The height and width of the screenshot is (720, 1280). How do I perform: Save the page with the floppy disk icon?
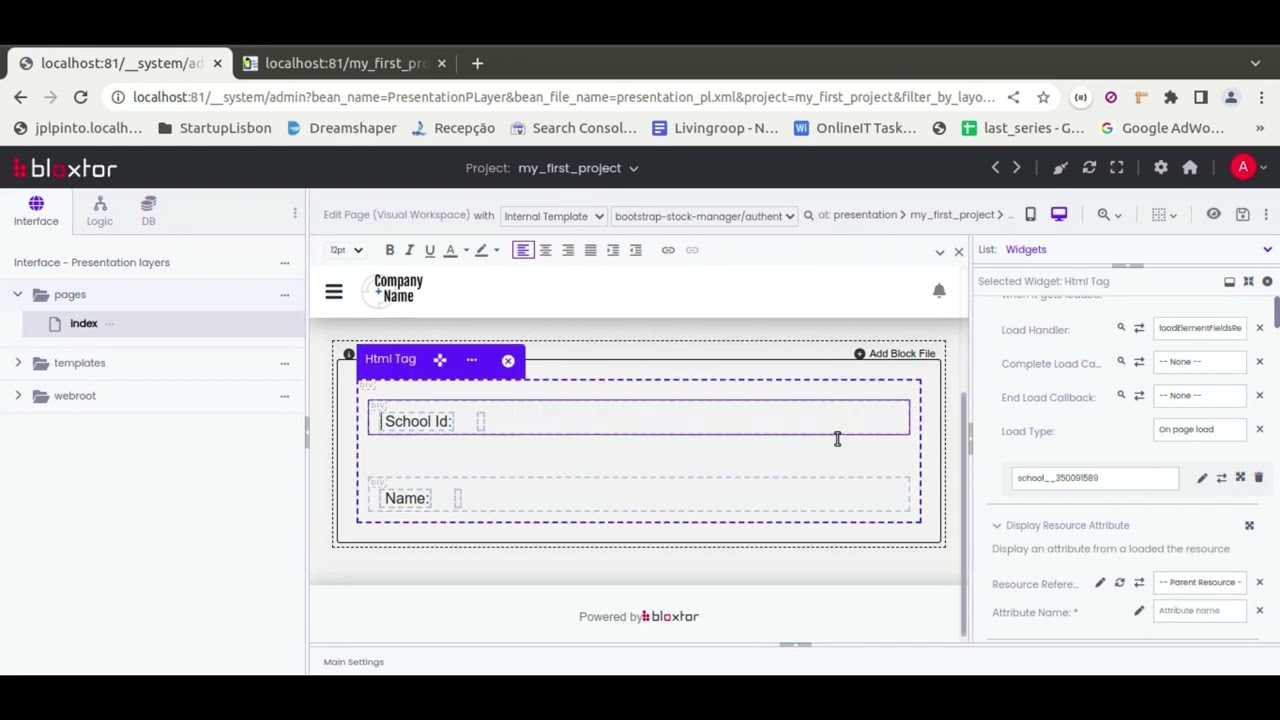[x=1242, y=214]
